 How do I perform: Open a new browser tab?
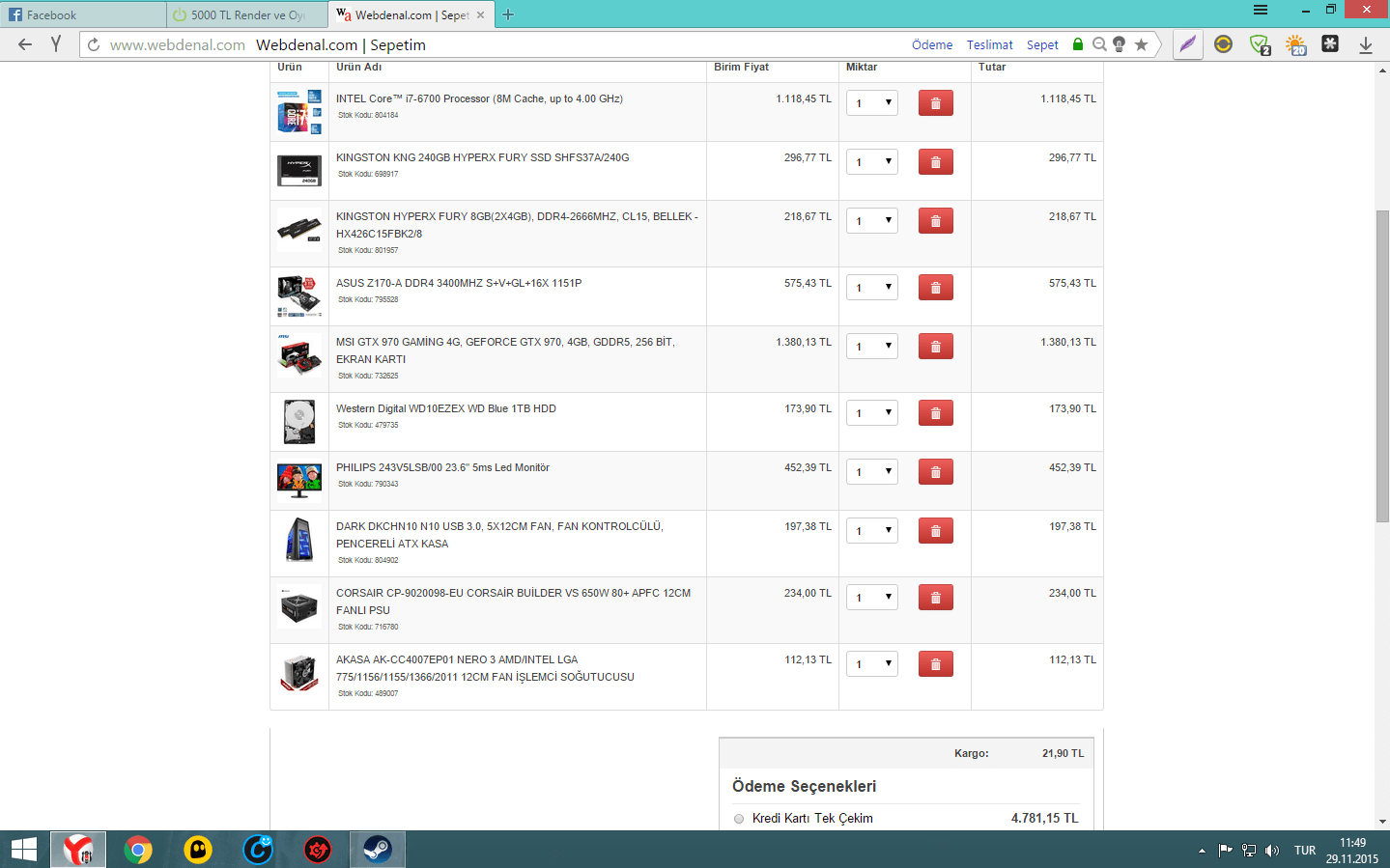coord(508,14)
